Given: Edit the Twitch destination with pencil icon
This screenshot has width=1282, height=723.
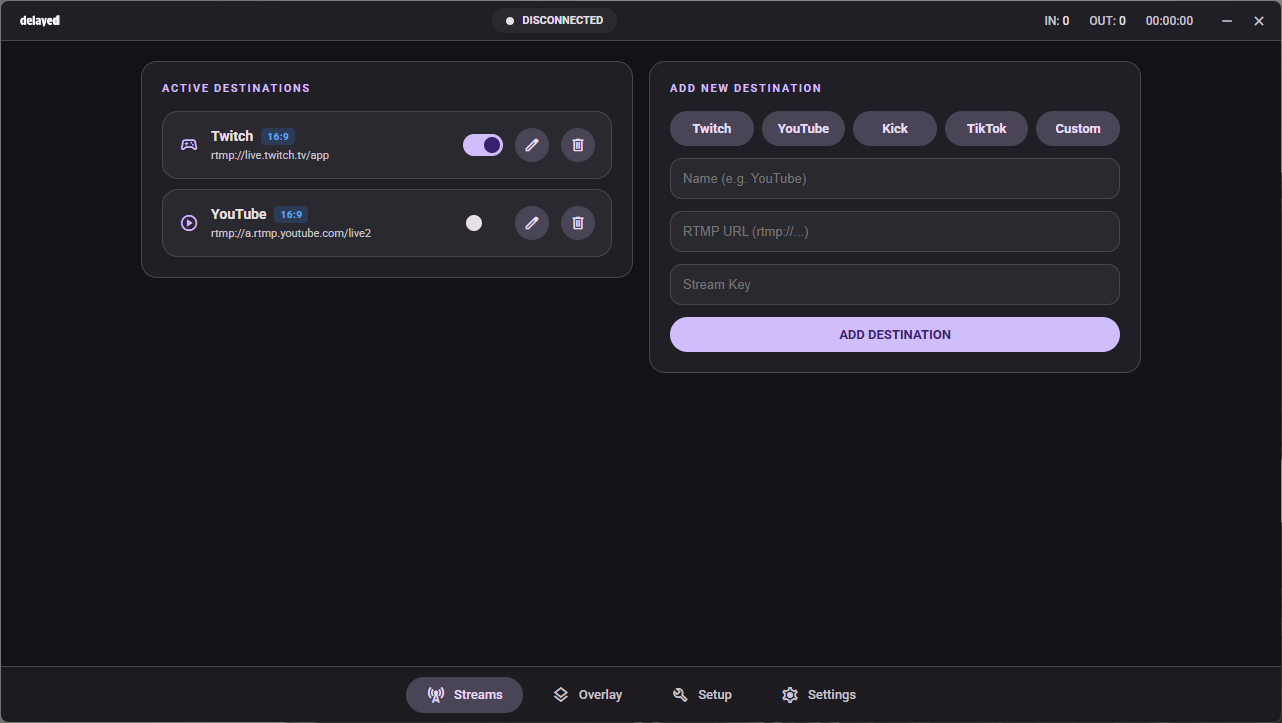Looking at the screenshot, I should pos(532,145).
